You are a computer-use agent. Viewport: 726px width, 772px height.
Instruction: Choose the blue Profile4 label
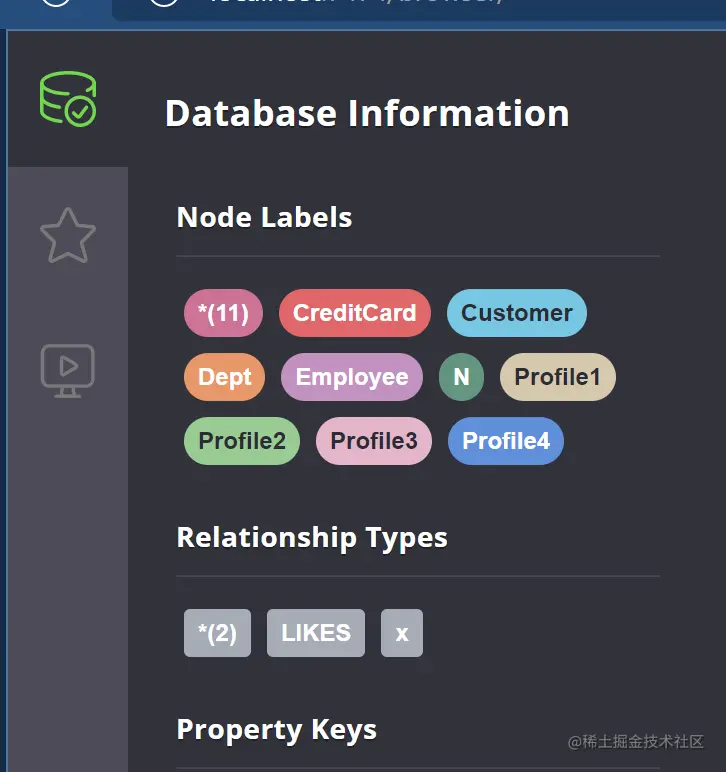click(506, 441)
